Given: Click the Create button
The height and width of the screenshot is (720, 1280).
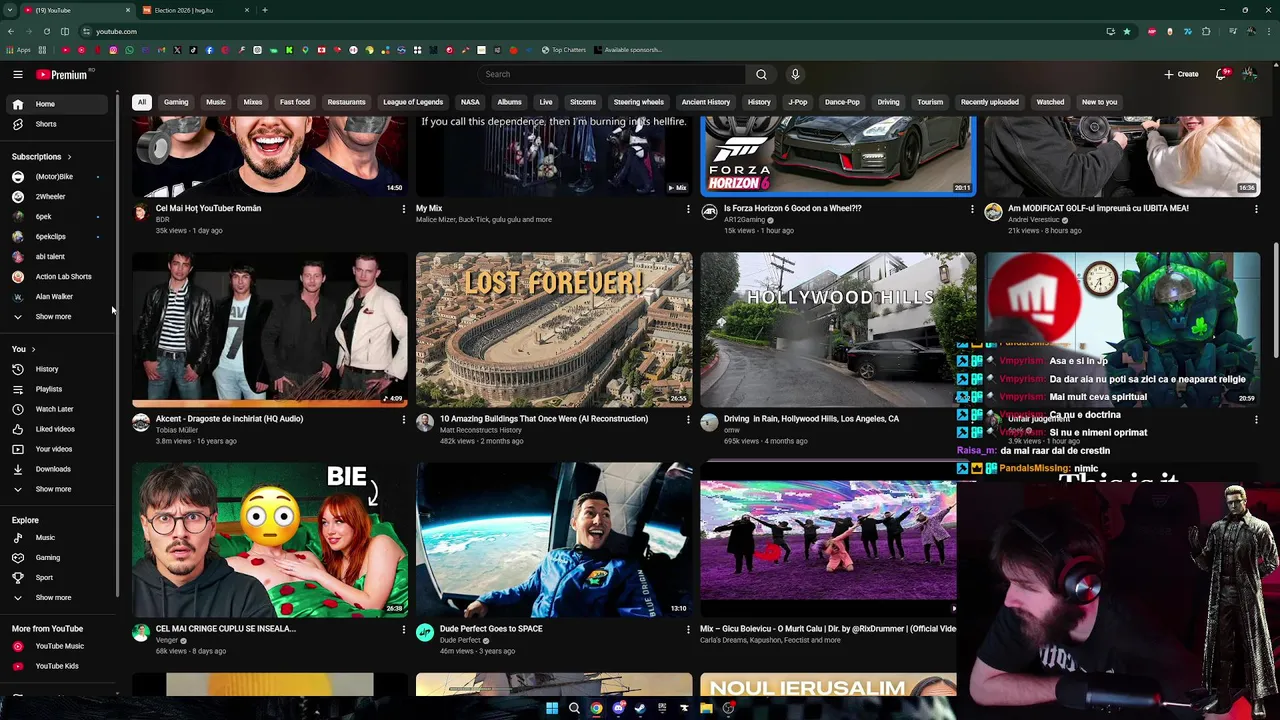Looking at the screenshot, I should pos(1181,74).
